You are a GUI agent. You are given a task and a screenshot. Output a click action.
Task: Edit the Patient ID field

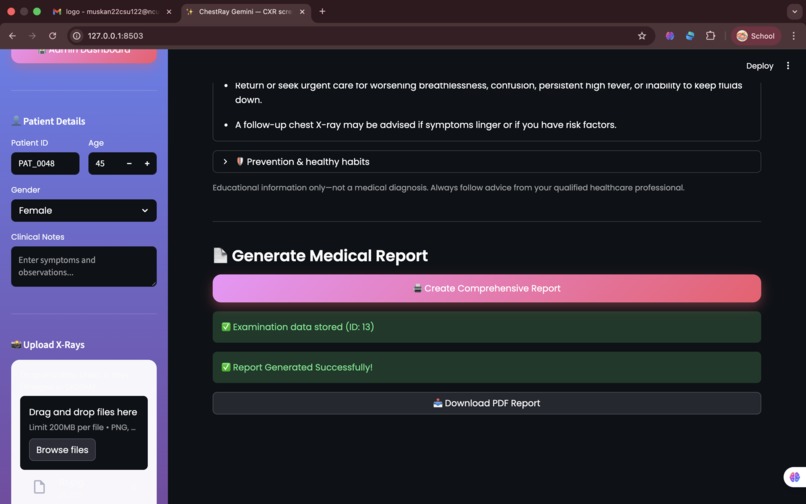(45, 164)
